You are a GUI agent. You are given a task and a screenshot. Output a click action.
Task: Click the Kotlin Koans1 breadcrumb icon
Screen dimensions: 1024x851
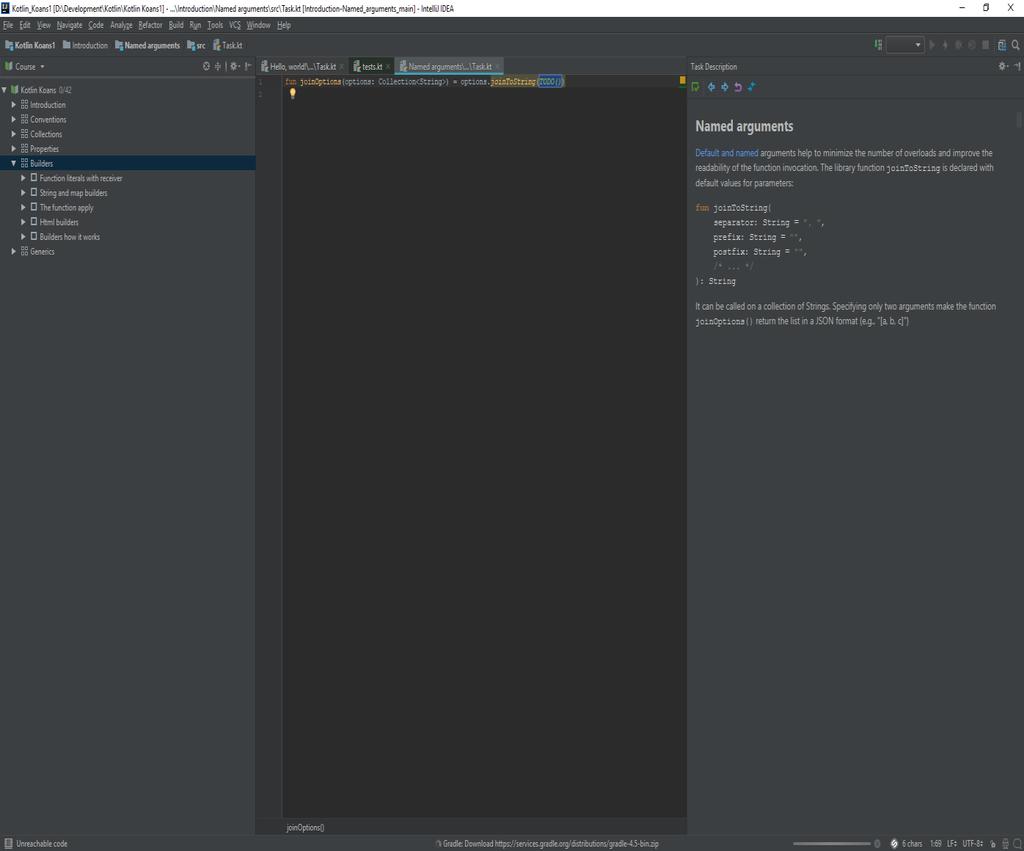(x=9, y=45)
